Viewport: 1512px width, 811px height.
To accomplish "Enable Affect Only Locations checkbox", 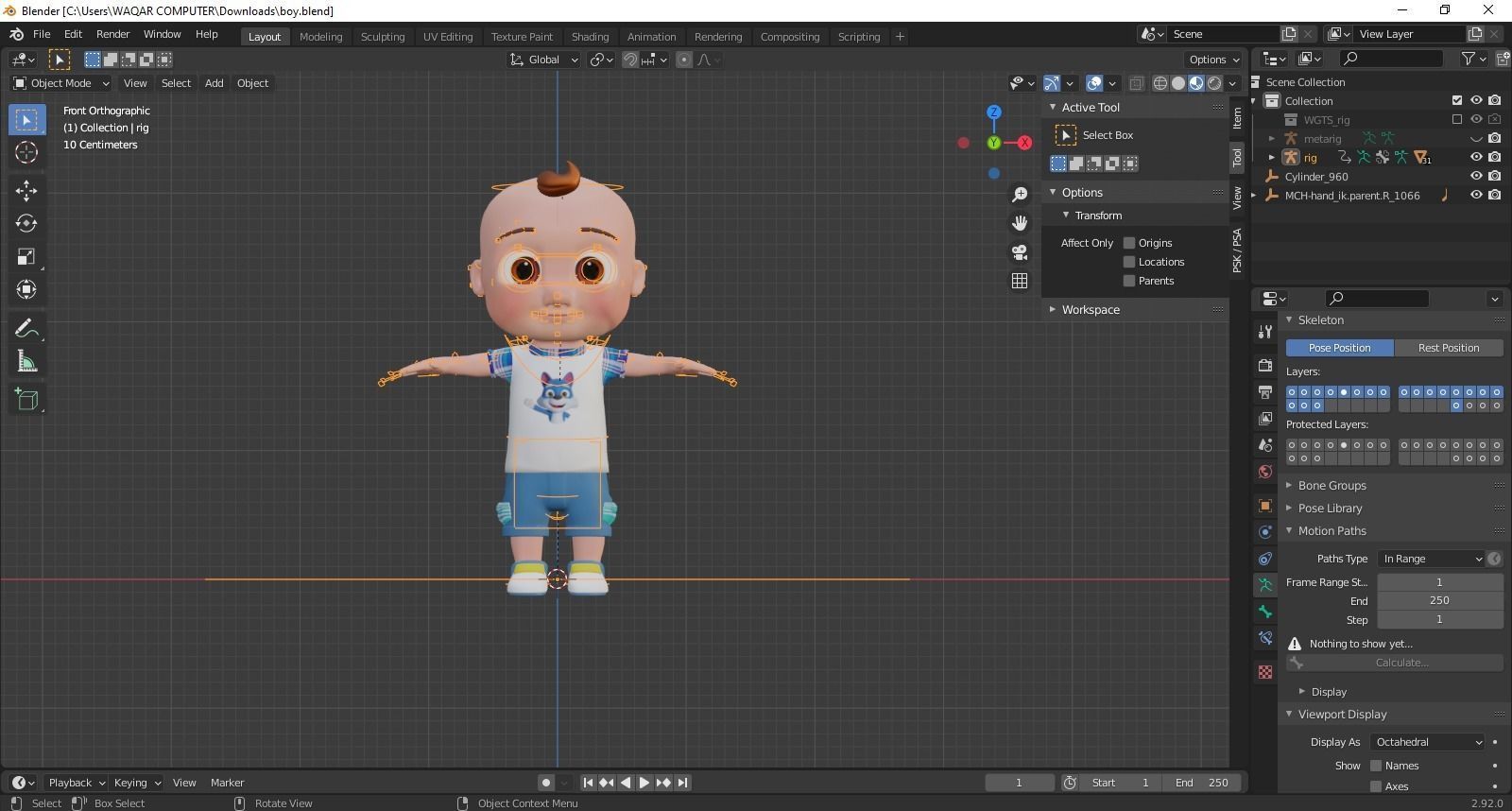I will coord(1128,262).
